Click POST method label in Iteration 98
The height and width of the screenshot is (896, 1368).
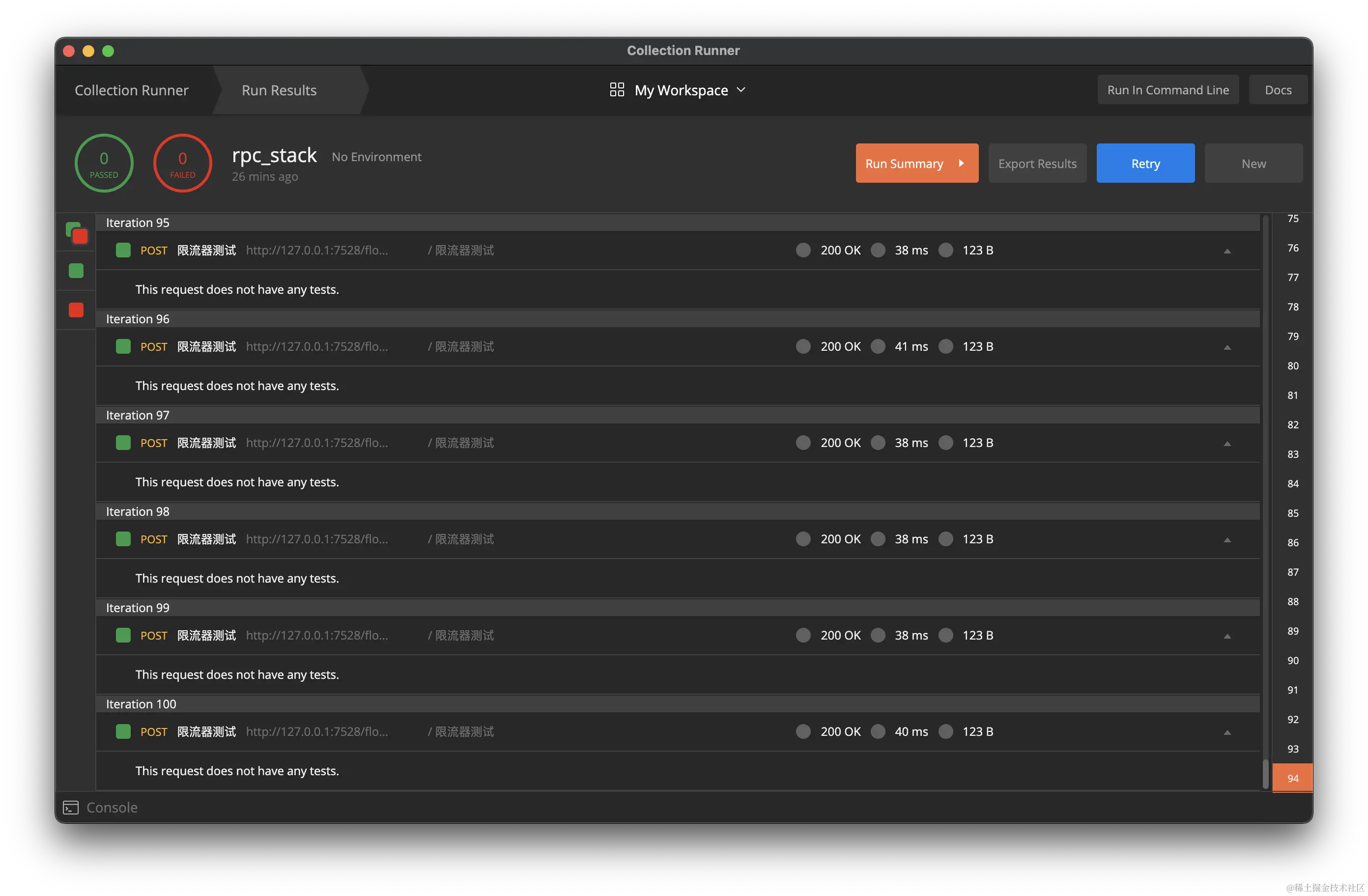click(153, 539)
